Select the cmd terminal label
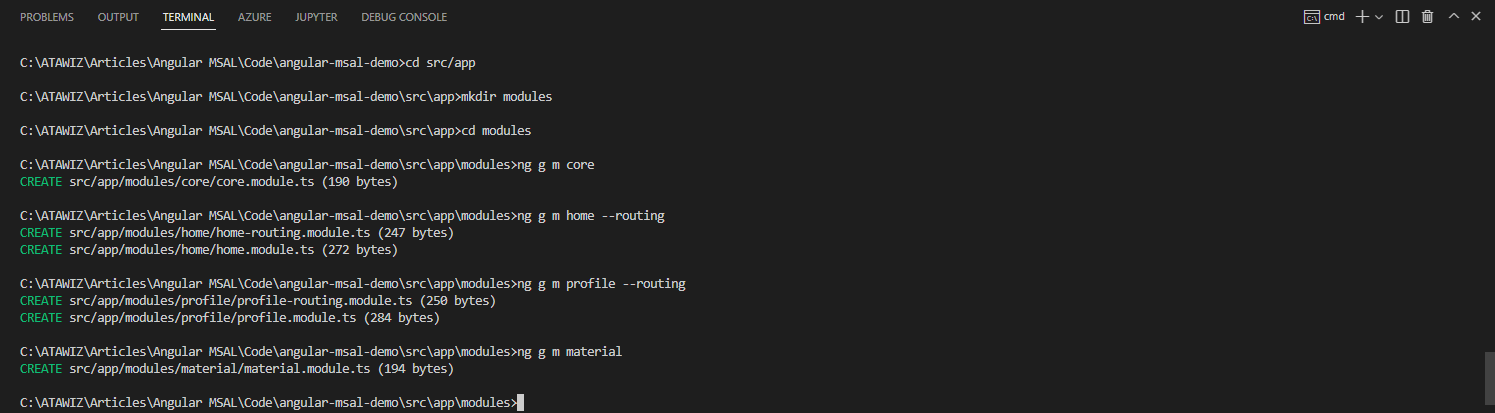 tap(1334, 17)
